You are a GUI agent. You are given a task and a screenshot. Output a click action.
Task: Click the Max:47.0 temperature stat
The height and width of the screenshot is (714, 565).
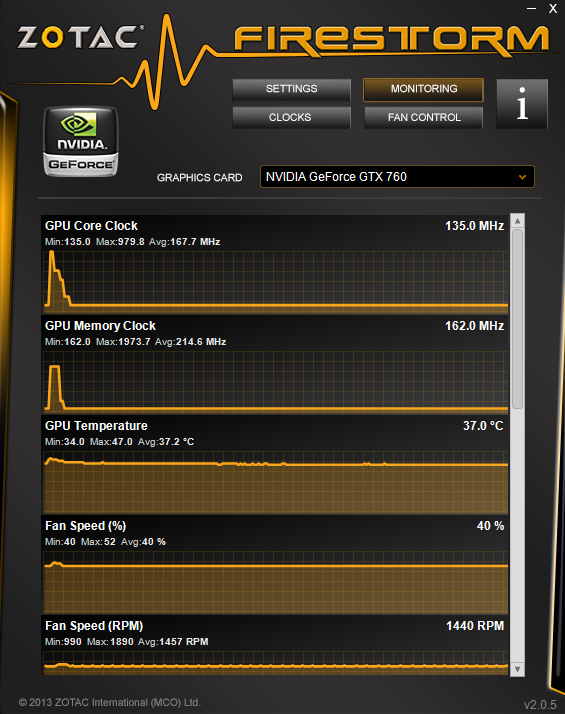coord(111,442)
